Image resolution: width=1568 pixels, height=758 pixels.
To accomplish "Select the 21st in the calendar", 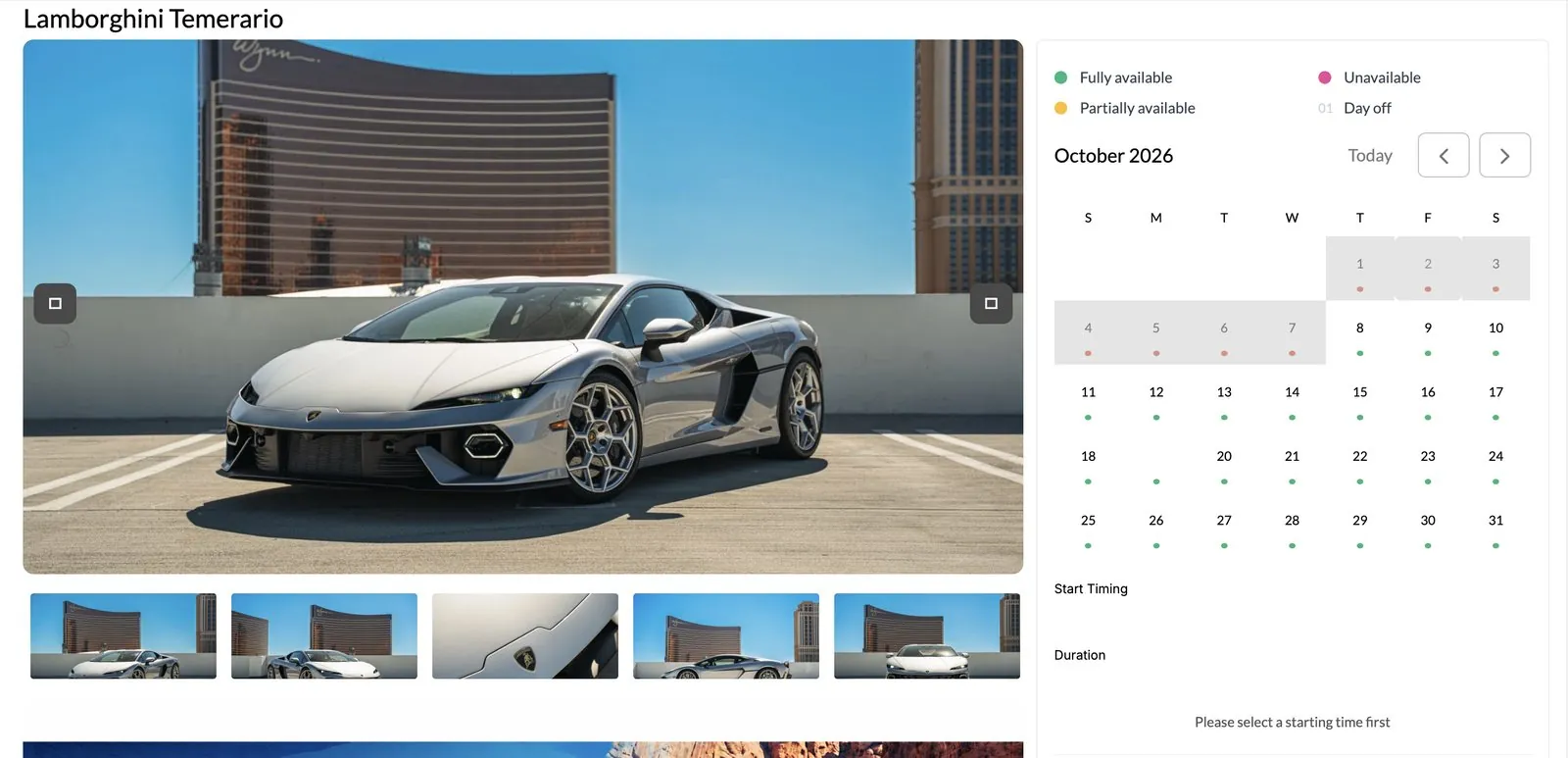I will coord(1292,461).
